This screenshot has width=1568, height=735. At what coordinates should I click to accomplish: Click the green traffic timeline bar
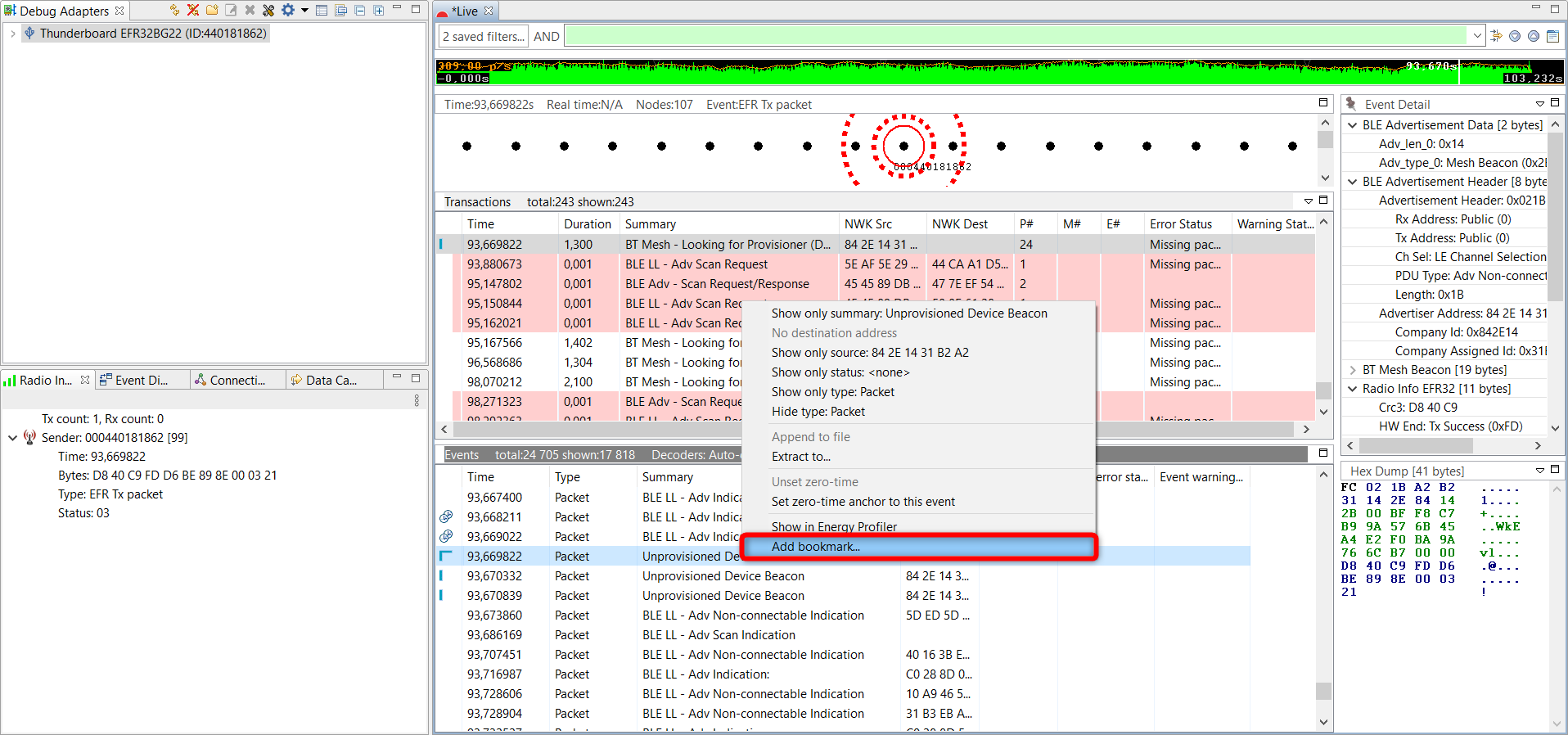click(x=1000, y=72)
